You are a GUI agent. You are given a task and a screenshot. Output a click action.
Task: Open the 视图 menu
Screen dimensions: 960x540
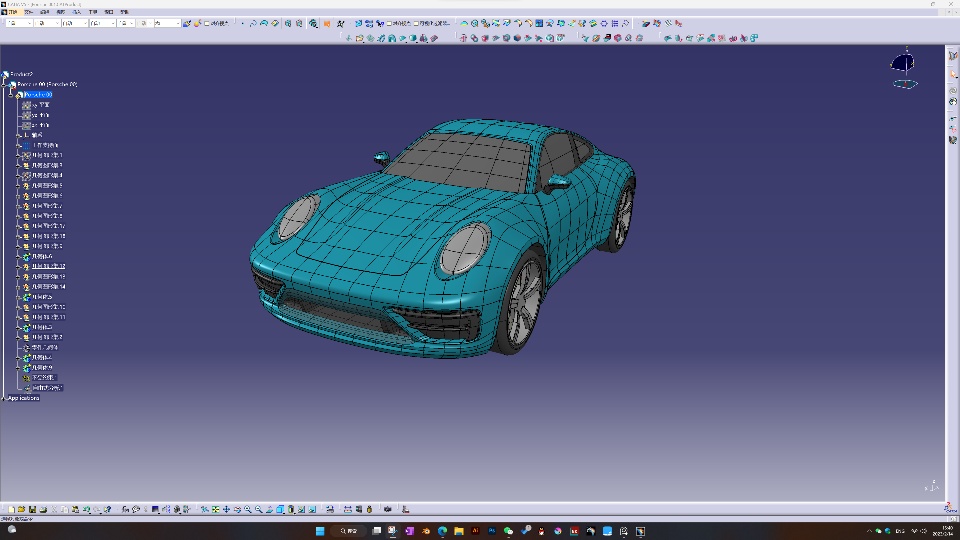point(61,12)
